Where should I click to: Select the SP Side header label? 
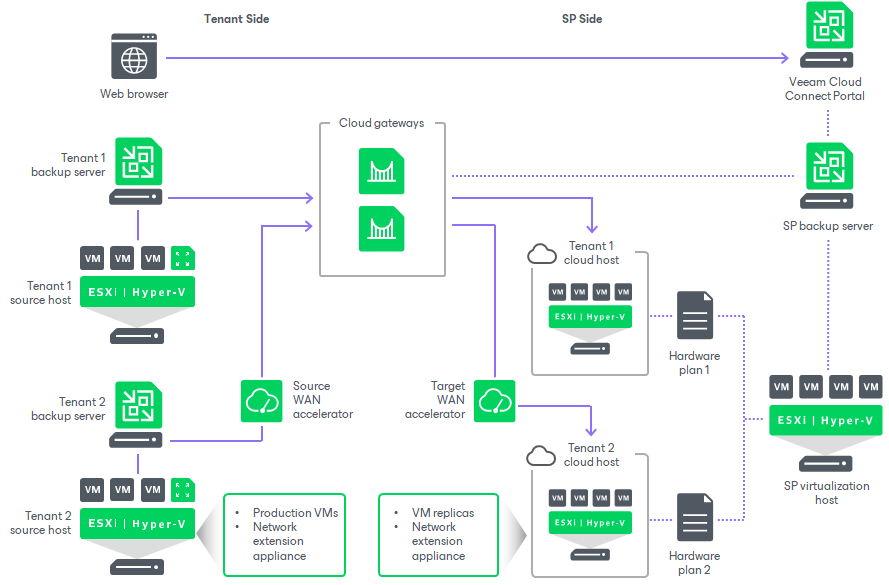581,18
